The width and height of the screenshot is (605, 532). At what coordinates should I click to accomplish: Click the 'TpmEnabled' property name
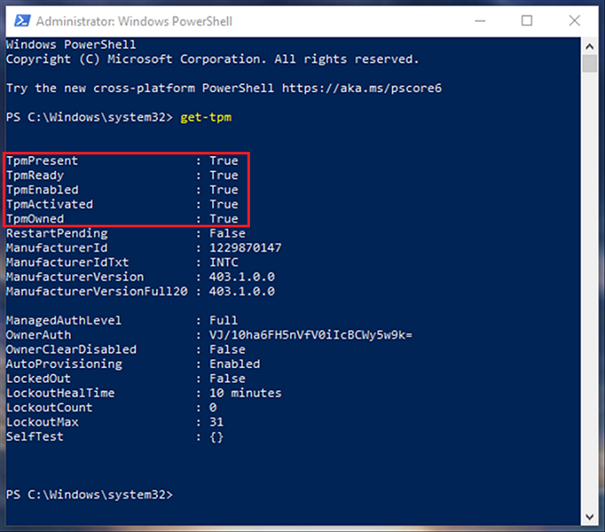[42, 190]
